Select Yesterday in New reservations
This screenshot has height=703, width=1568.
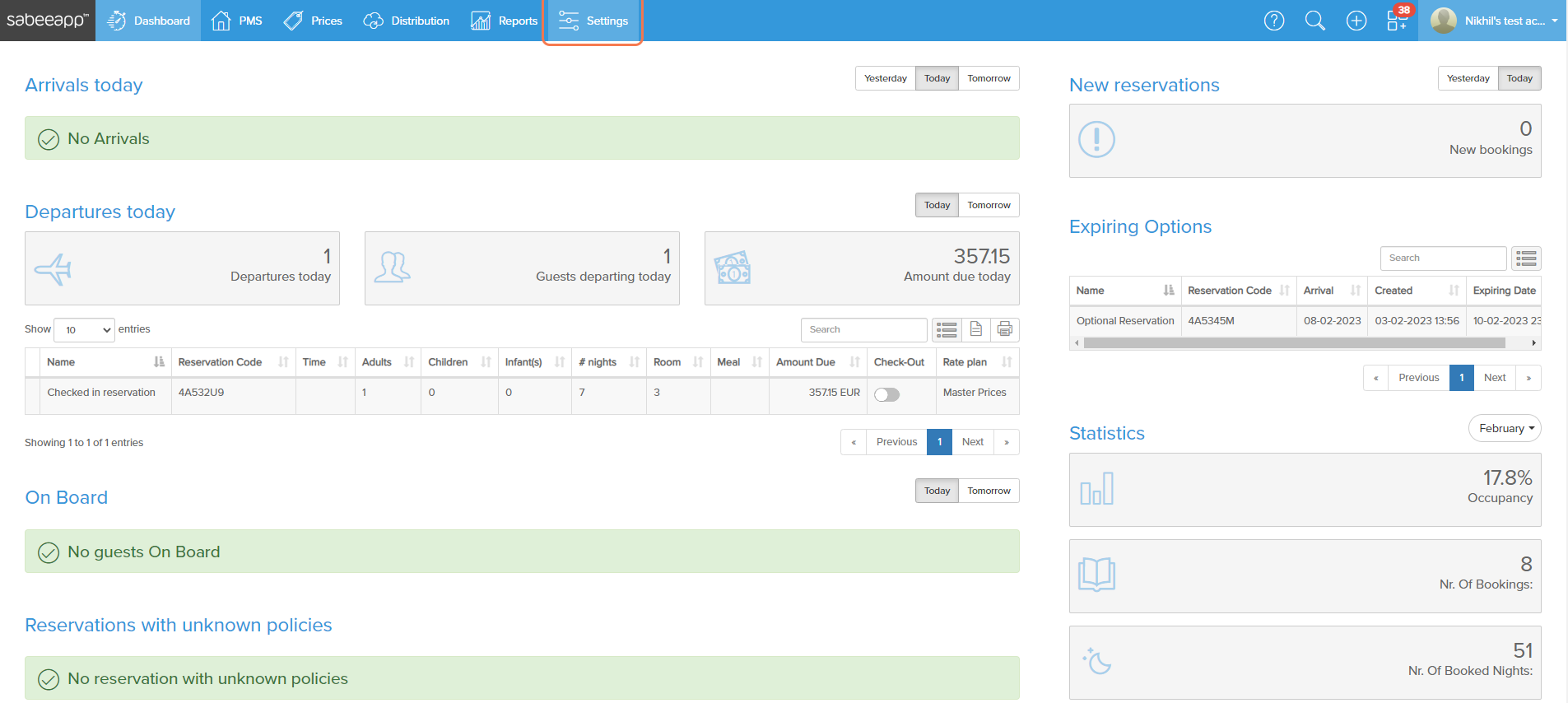(1468, 78)
